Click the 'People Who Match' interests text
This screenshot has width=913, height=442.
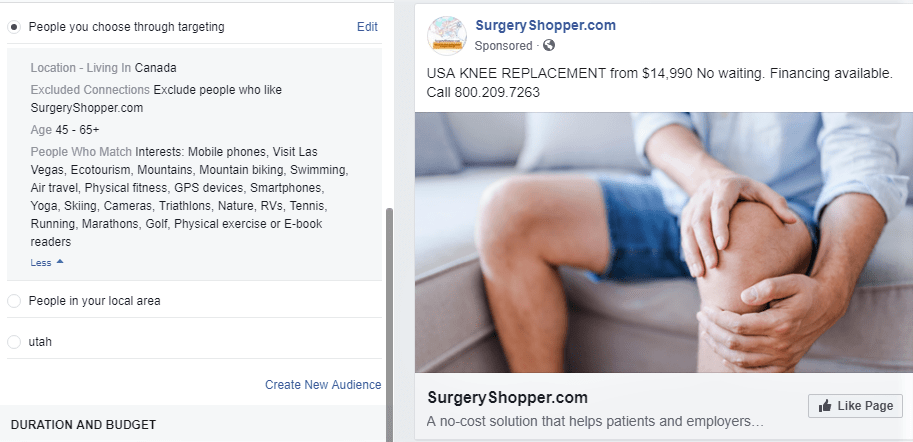tap(189, 197)
